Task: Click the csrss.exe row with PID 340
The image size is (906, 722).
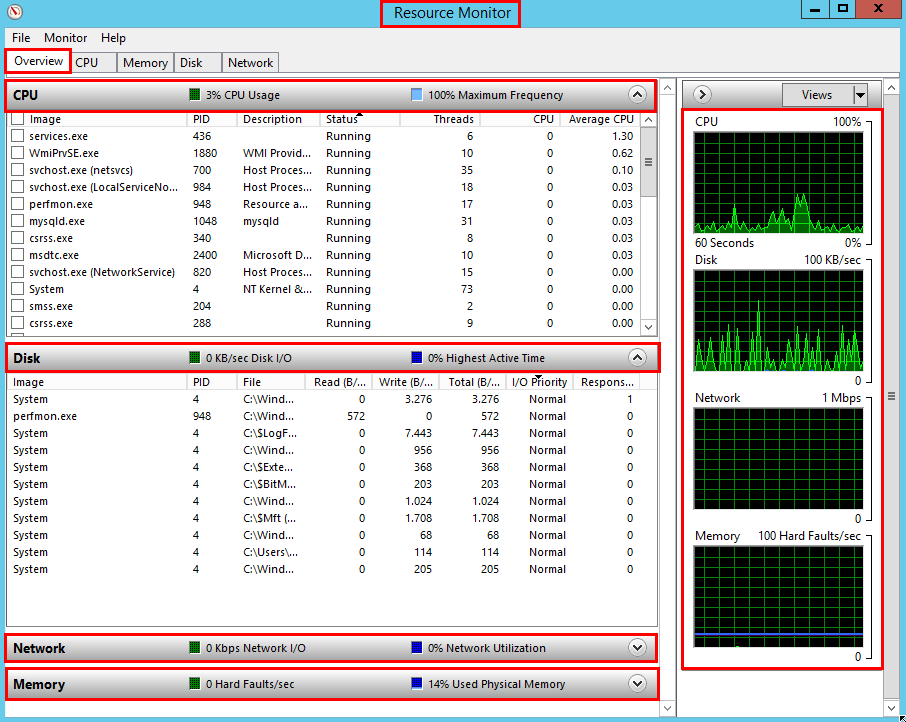Action: [x=325, y=238]
